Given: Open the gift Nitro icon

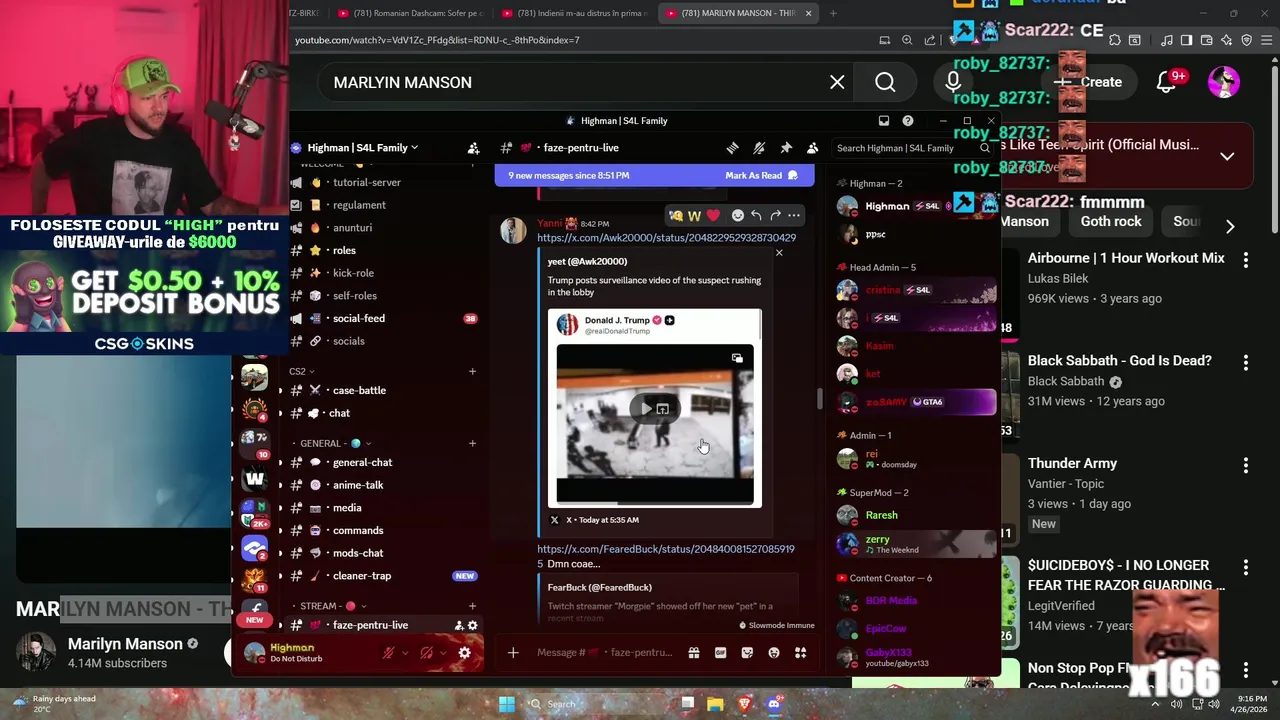Looking at the screenshot, I should [693, 653].
